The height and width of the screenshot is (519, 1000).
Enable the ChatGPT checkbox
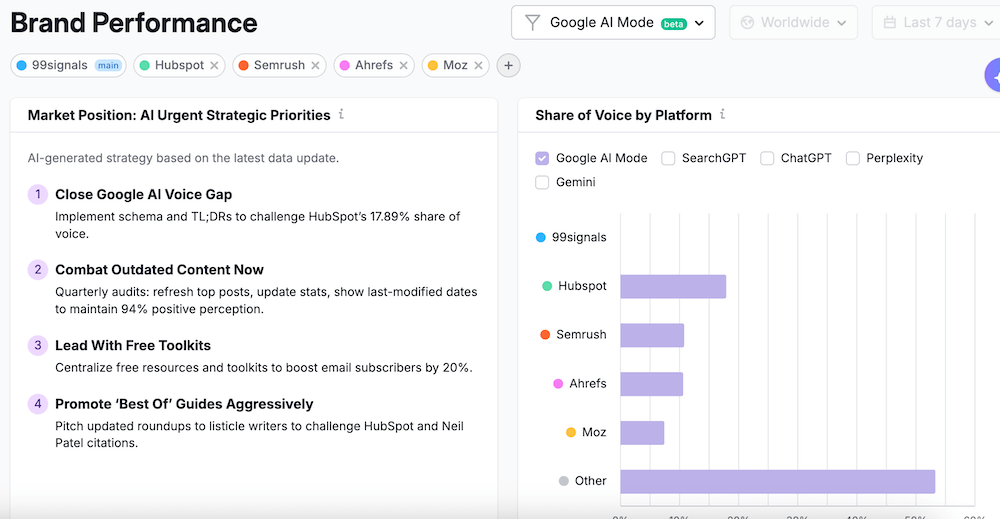coord(767,158)
